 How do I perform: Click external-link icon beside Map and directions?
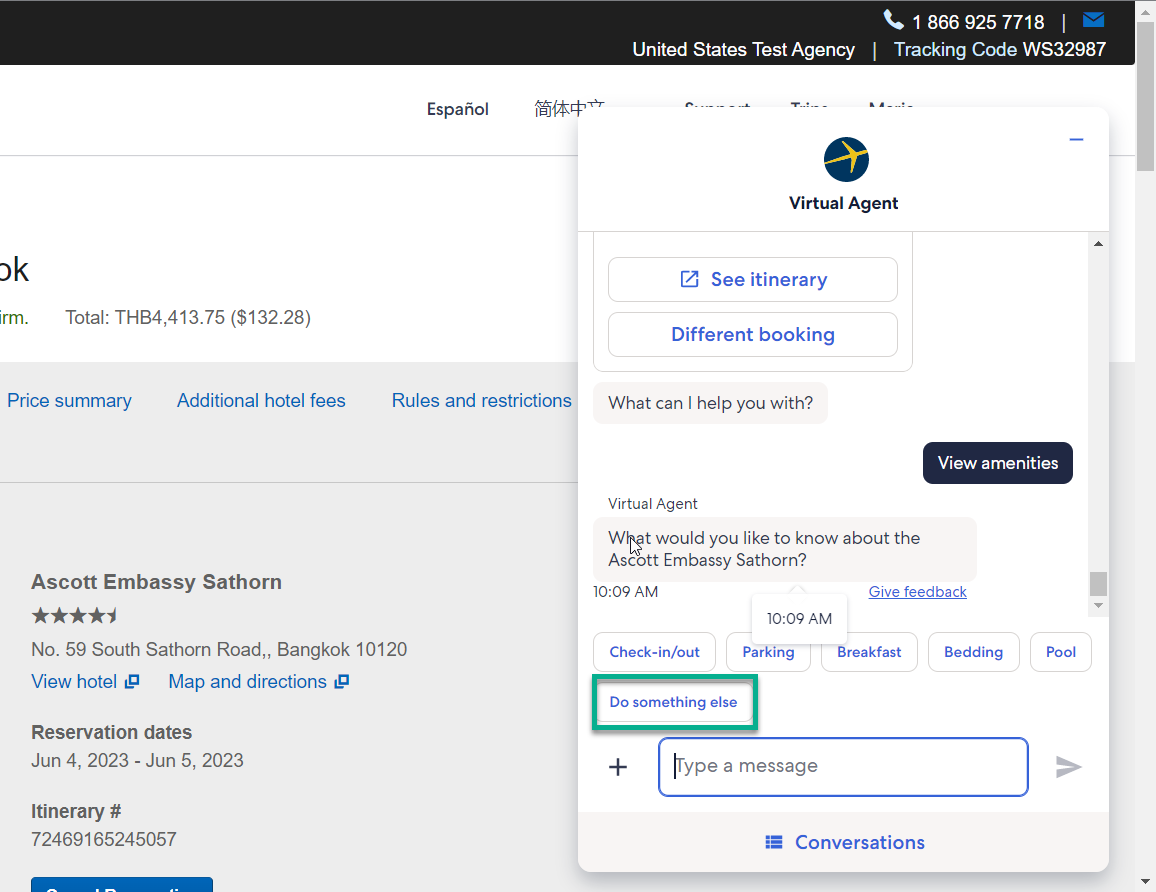341,682
